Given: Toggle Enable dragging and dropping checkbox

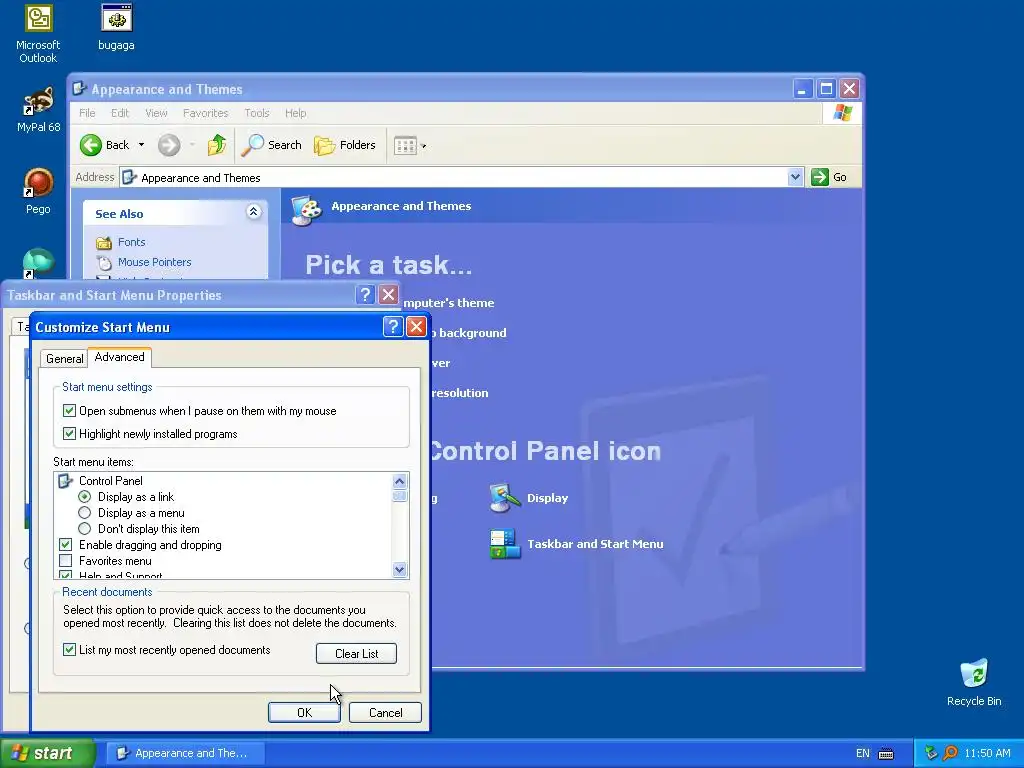Looking at the screenshot, I should (65, 545).
